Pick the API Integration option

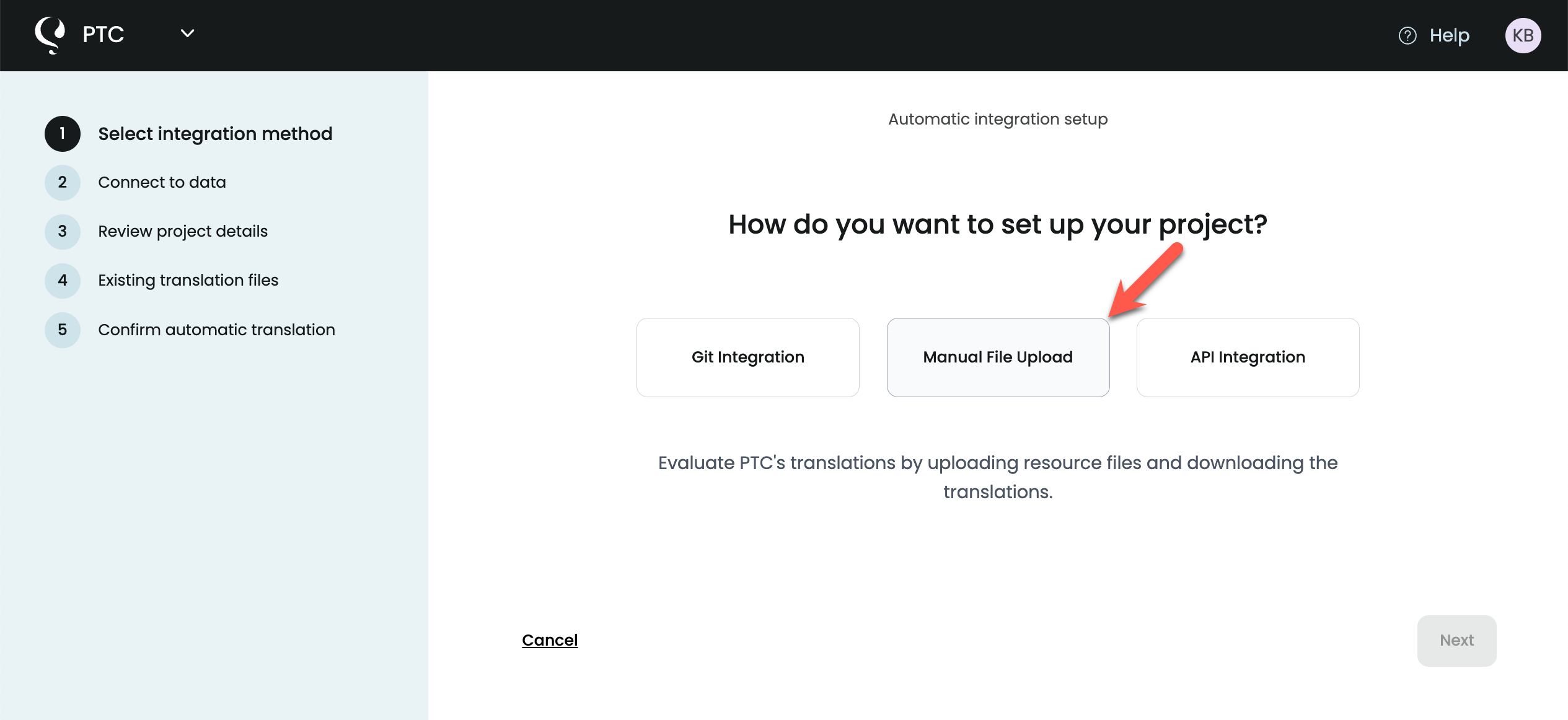[x=1248, y=358]
